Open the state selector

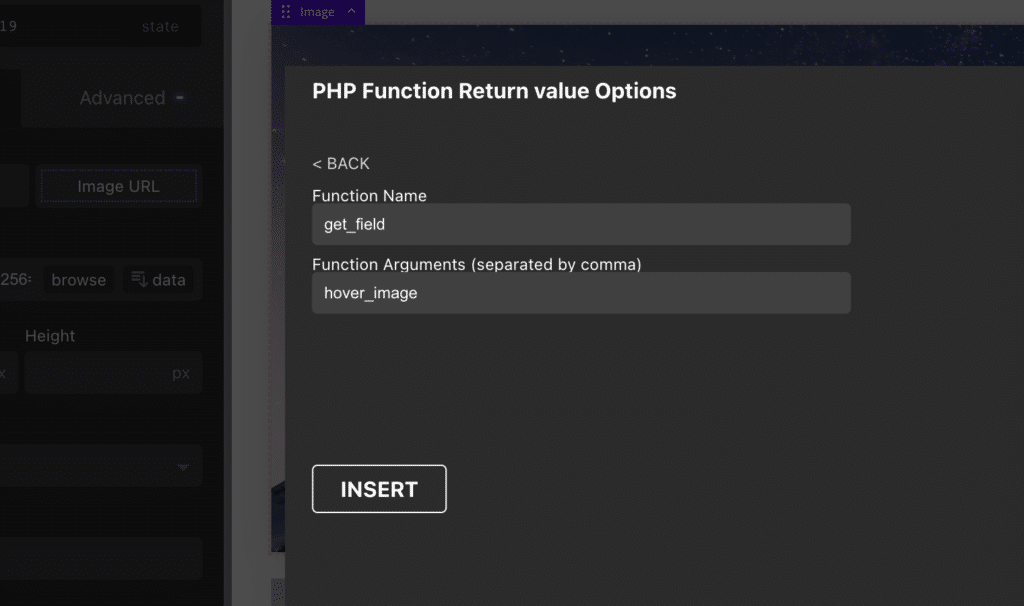(x=160, y=27)
